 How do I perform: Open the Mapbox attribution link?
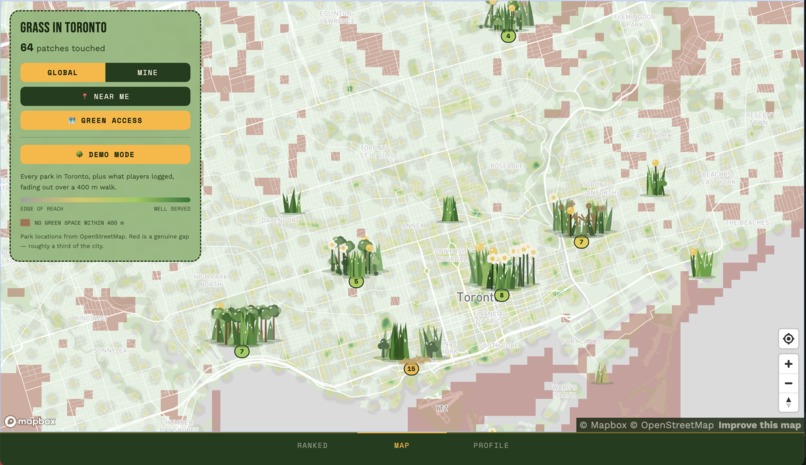coord(603,425)
